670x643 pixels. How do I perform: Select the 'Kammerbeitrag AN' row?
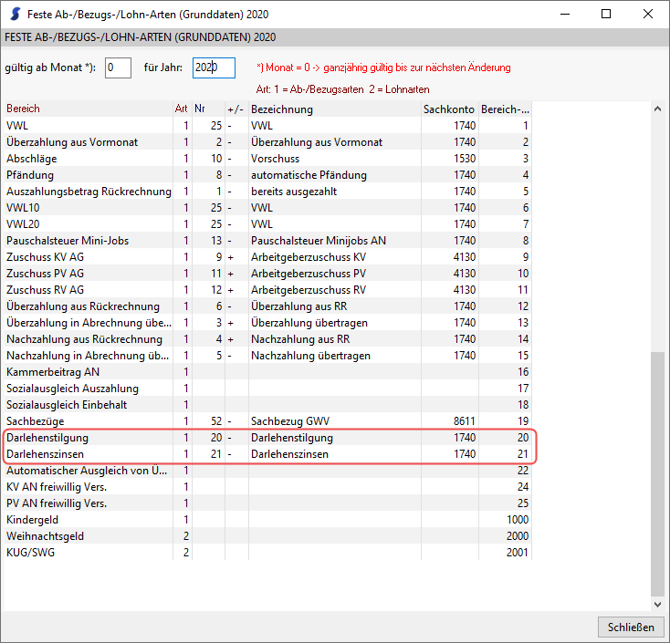(x=268, y=372)
